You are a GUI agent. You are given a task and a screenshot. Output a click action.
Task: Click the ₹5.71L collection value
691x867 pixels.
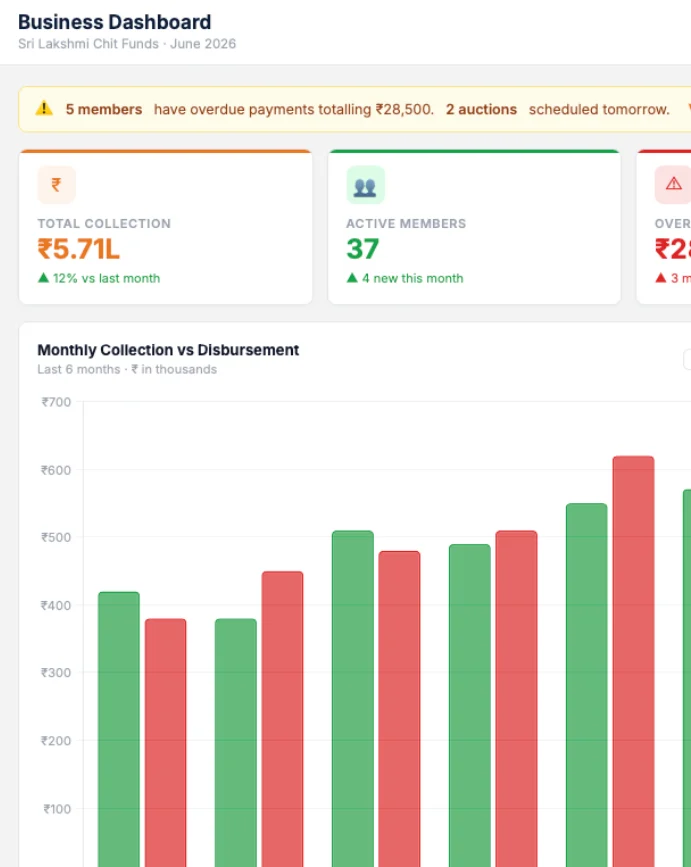(78, 249)
